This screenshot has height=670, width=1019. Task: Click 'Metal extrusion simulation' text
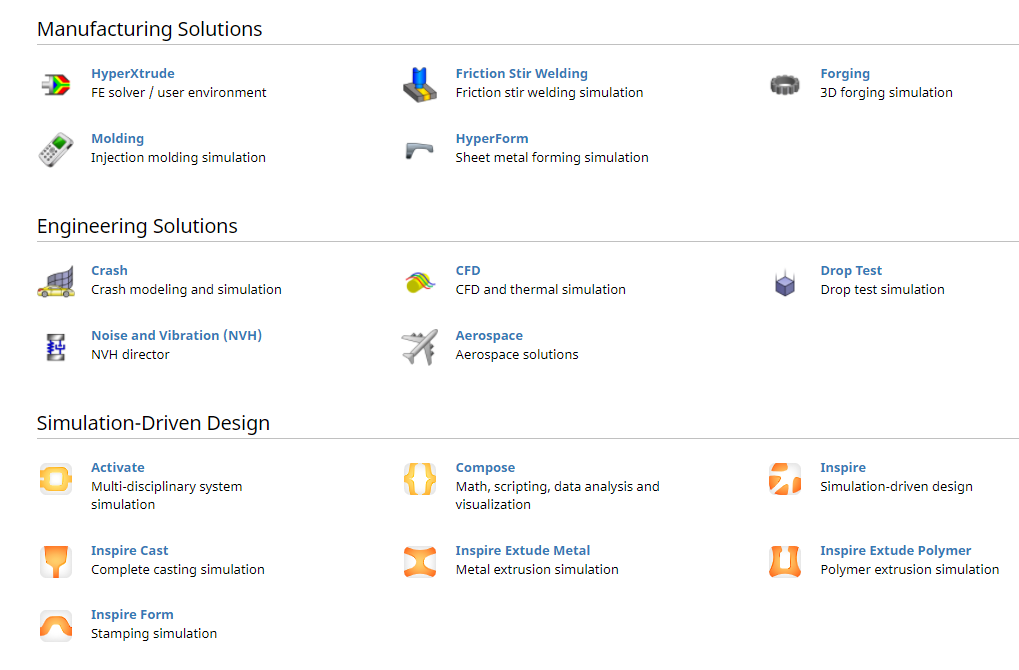(x=537, y=569)
